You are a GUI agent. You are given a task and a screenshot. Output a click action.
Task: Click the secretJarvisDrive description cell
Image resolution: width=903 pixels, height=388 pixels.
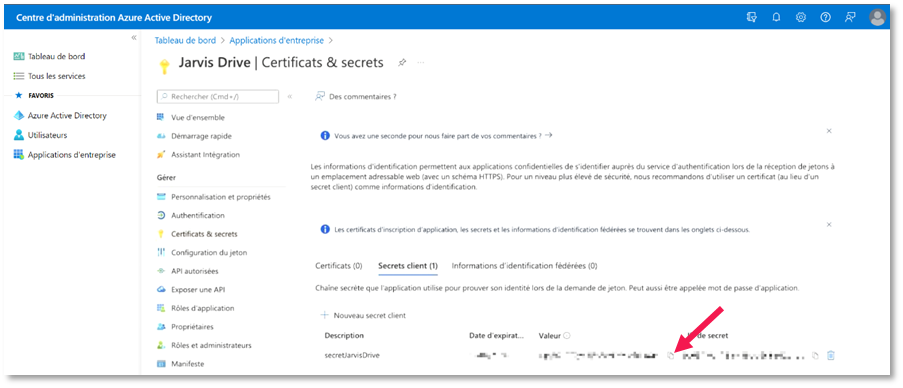pos(352,355)
